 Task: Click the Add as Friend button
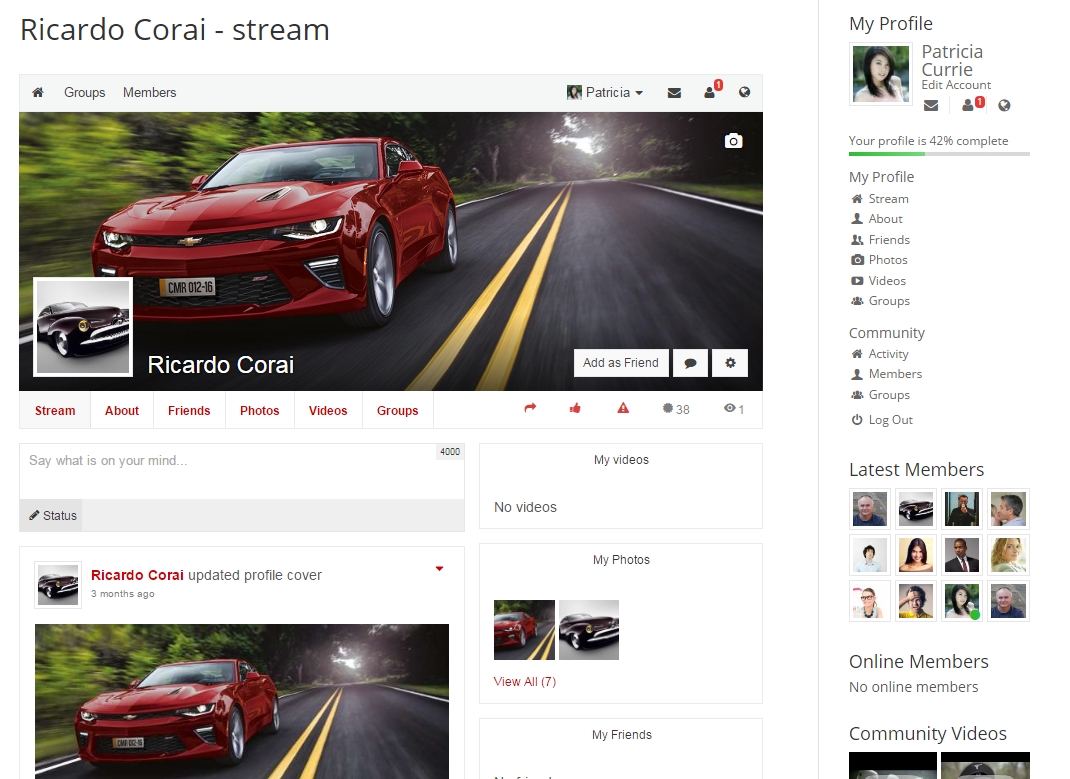(x=621, y=363)
